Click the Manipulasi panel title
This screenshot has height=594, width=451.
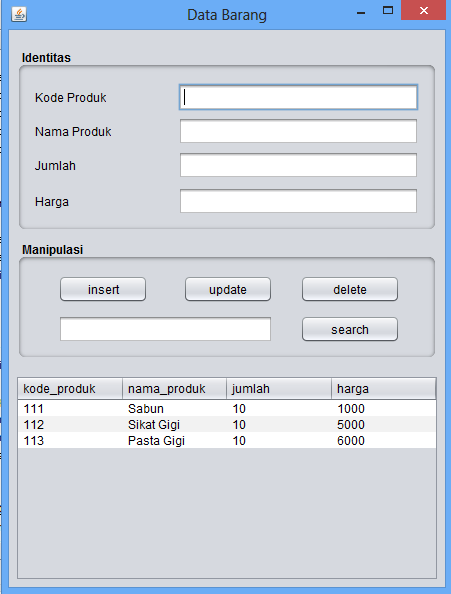52,250
